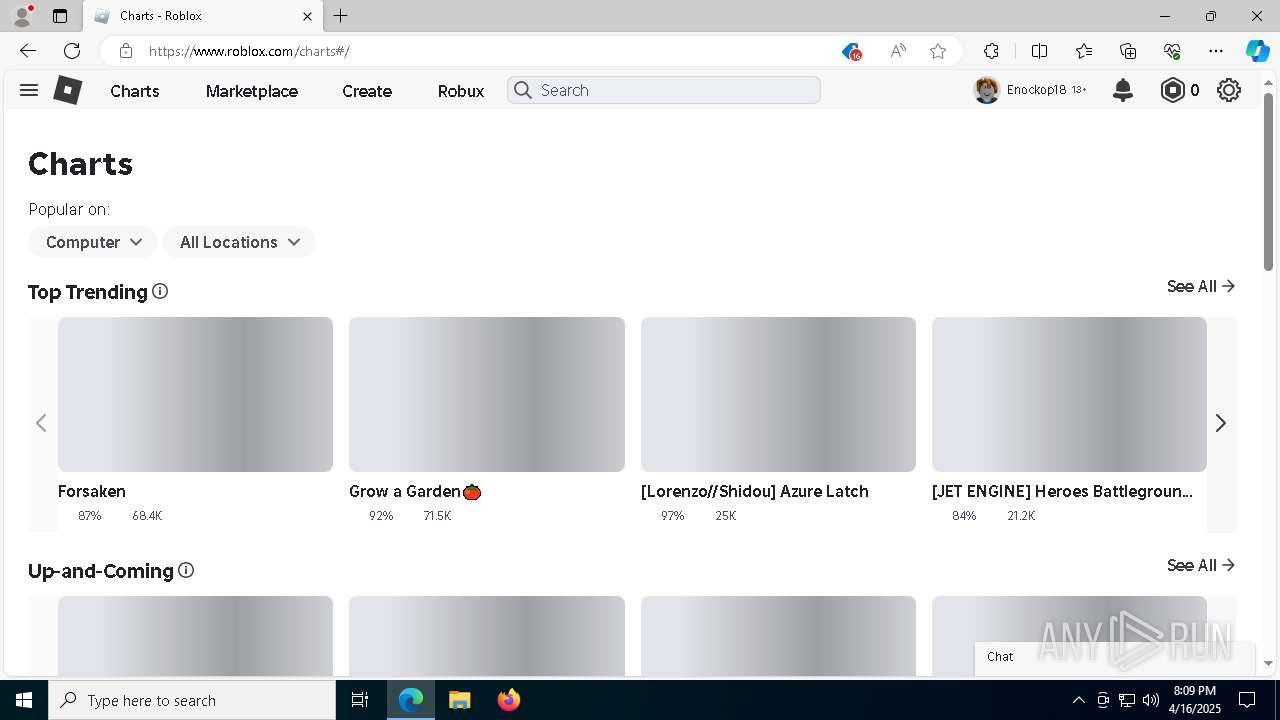Image resolution: width=1280 pixels, height=720 pixels.
Task: Open the Heroes Battlegrounds thumbnail
Action: (1069, 394)
